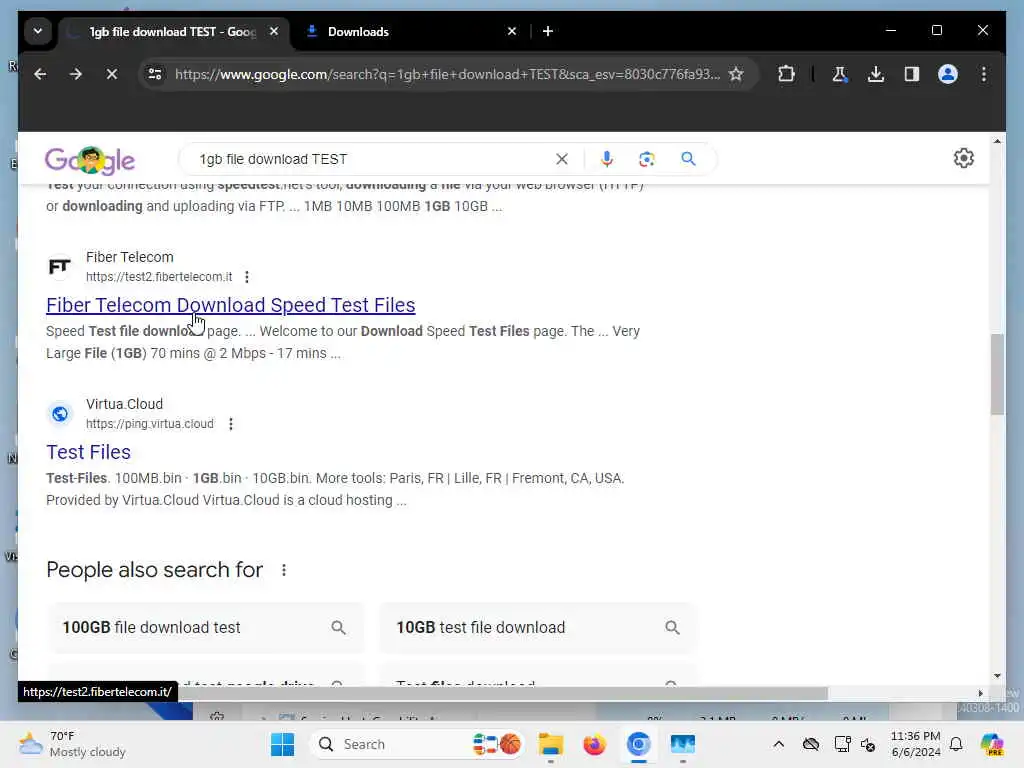This screenshot has height=768, width=1024.
Task: Open File Explorer from the taskbar
Action: pos(551,744)
